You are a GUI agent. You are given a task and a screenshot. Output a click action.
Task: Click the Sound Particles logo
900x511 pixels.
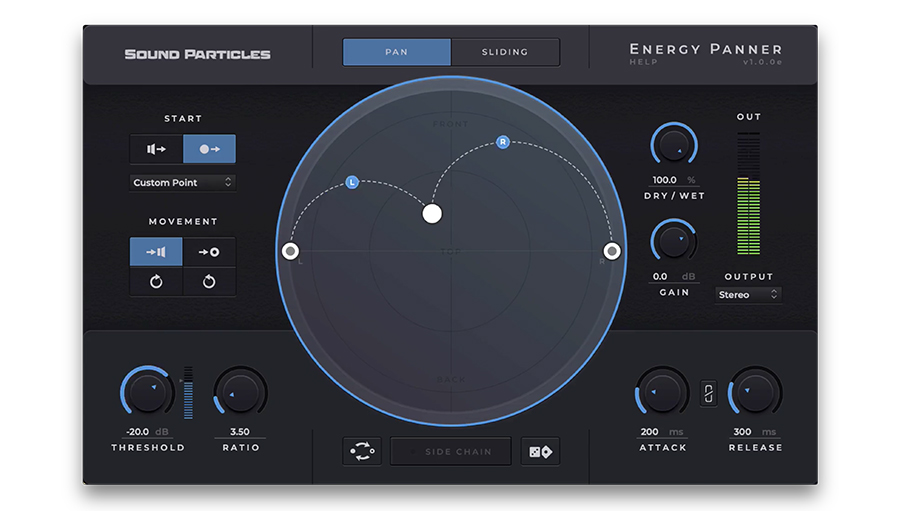click(x=197, y=54)
